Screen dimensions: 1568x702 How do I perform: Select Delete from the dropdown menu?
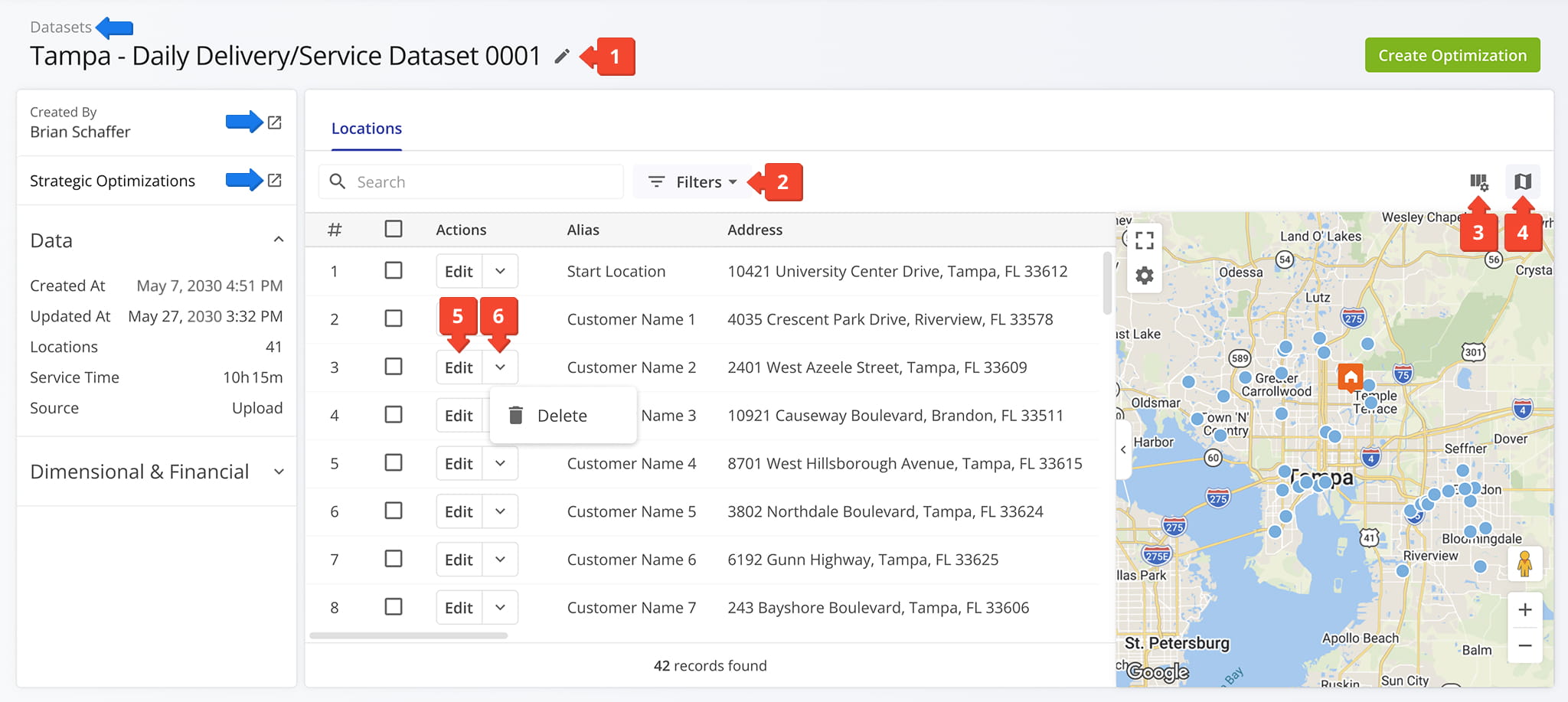click(x=563, y=416)
